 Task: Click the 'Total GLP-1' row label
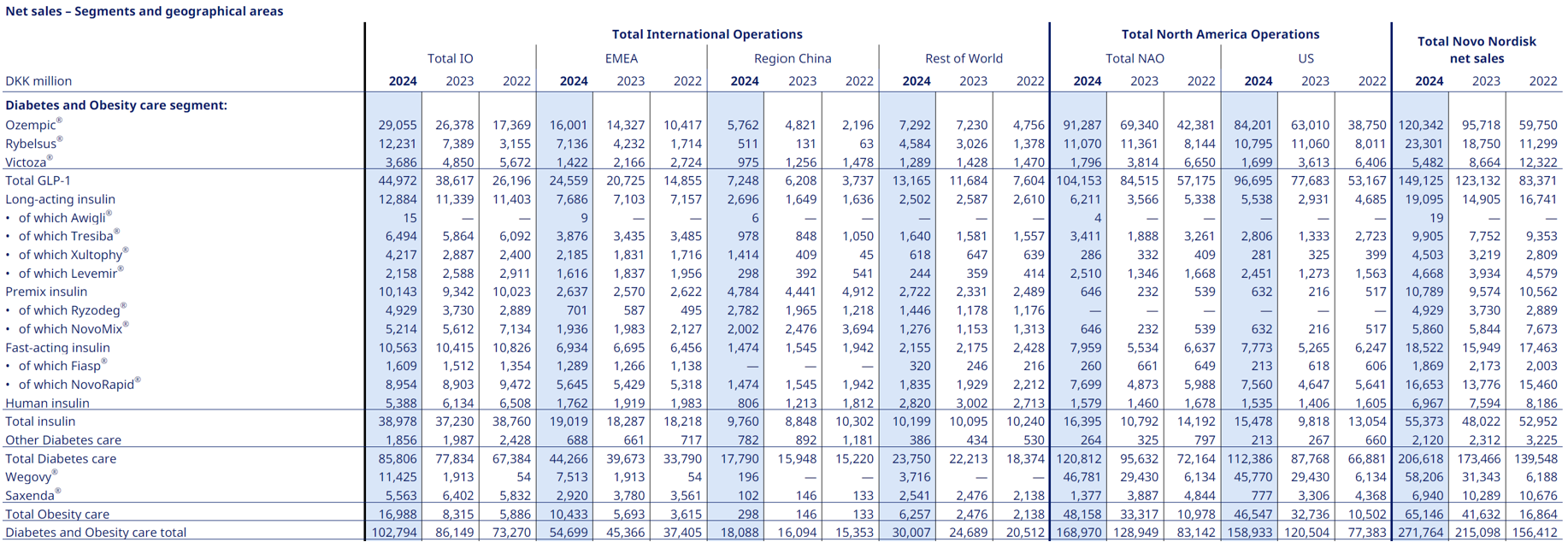tap(38, 180)
